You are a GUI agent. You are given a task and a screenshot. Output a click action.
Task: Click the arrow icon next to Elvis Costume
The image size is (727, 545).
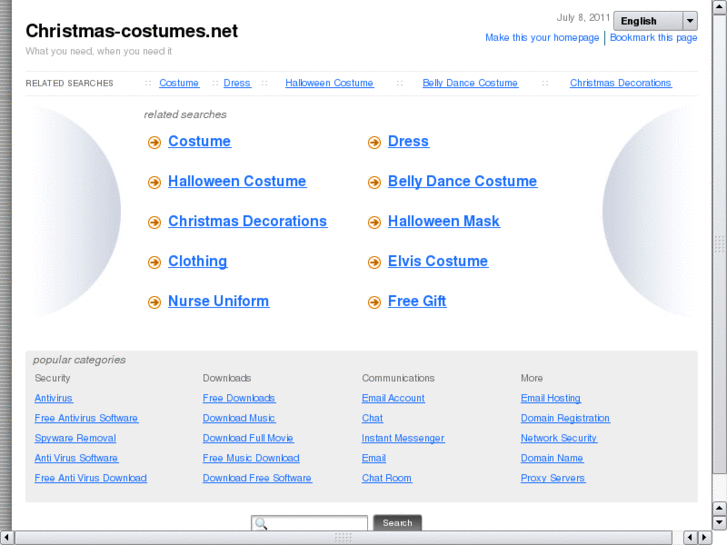[x=374, y=262]
